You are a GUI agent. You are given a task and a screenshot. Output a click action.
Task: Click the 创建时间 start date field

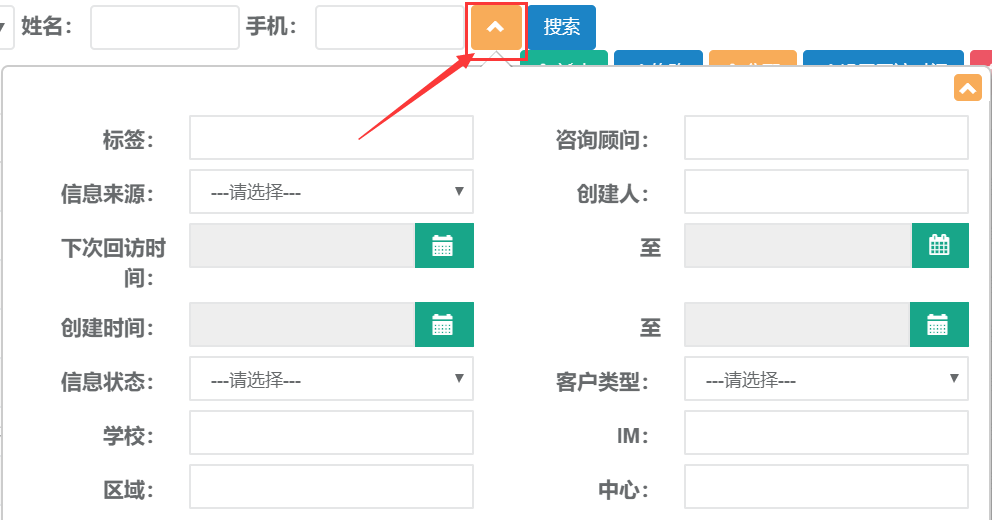(x=302, y=324)
